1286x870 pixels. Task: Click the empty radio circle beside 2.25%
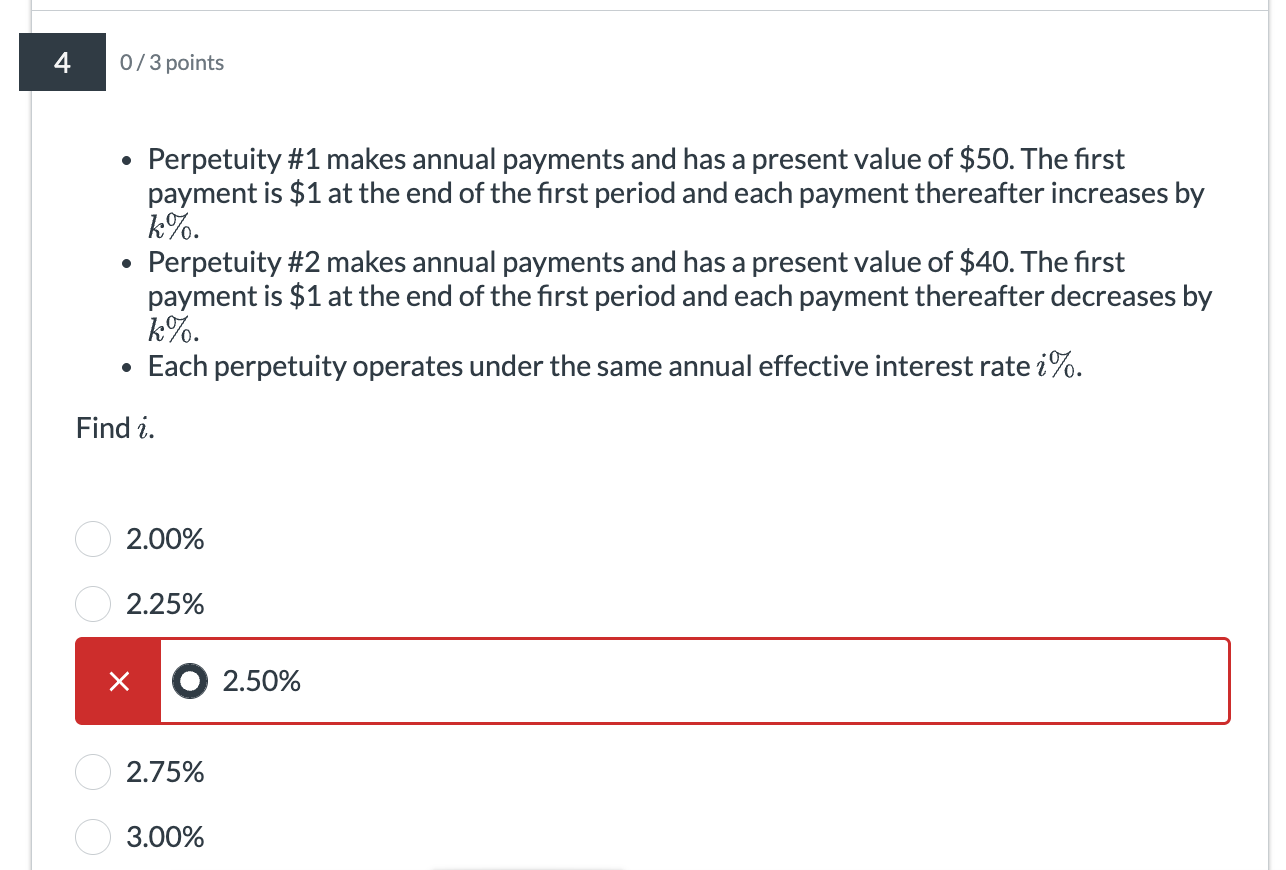(x=92, y=604)
